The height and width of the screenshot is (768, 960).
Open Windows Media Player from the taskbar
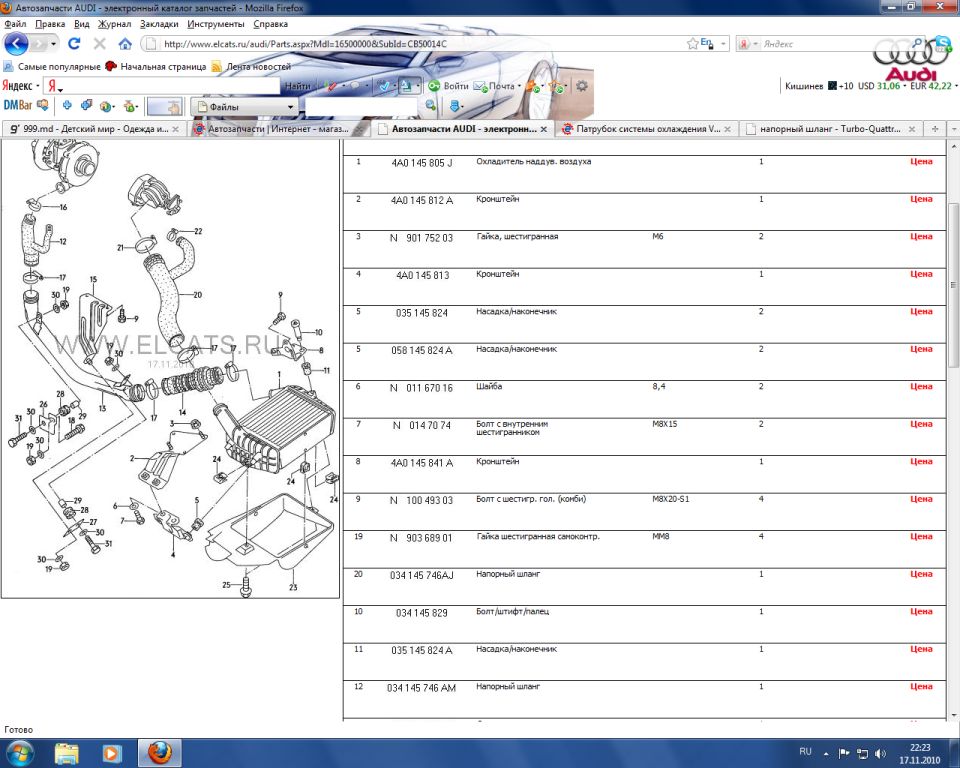point(111,753)
